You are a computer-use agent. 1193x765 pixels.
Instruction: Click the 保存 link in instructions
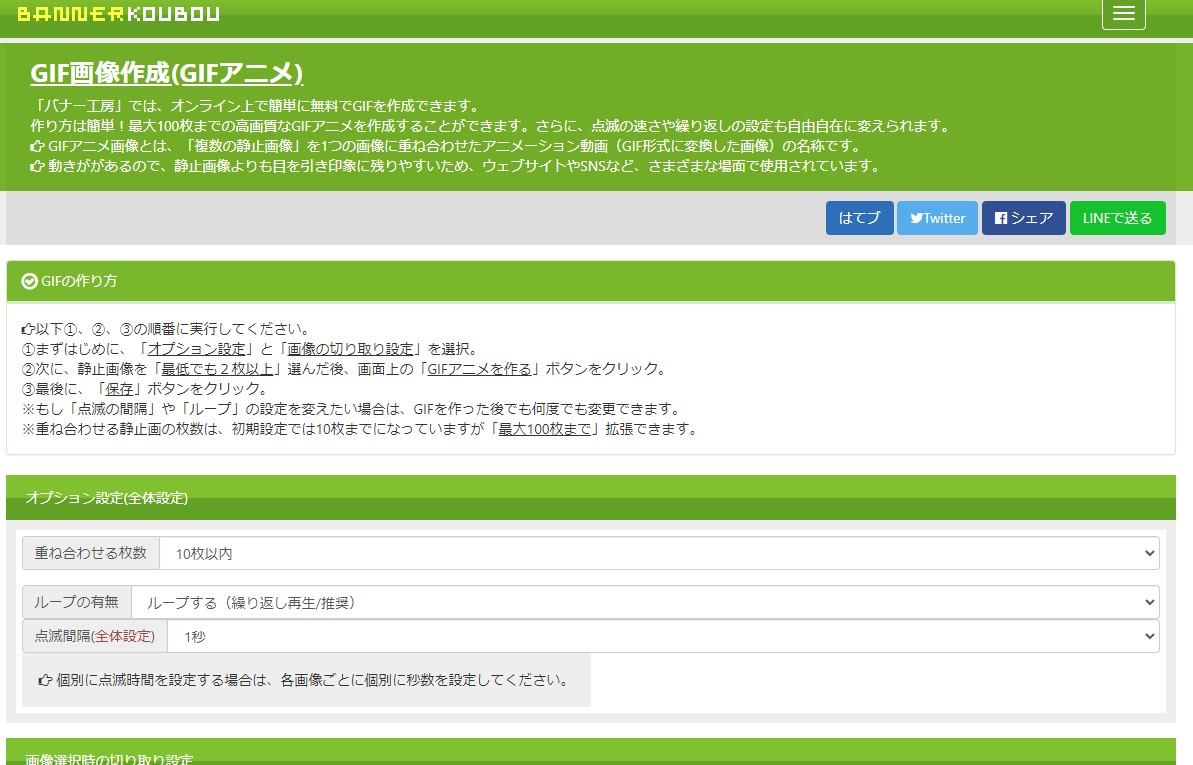point(119,389)
